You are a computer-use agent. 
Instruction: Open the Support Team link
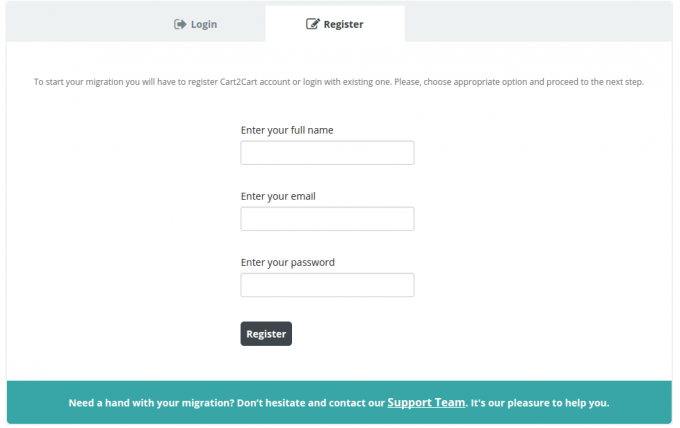[426, 403]
